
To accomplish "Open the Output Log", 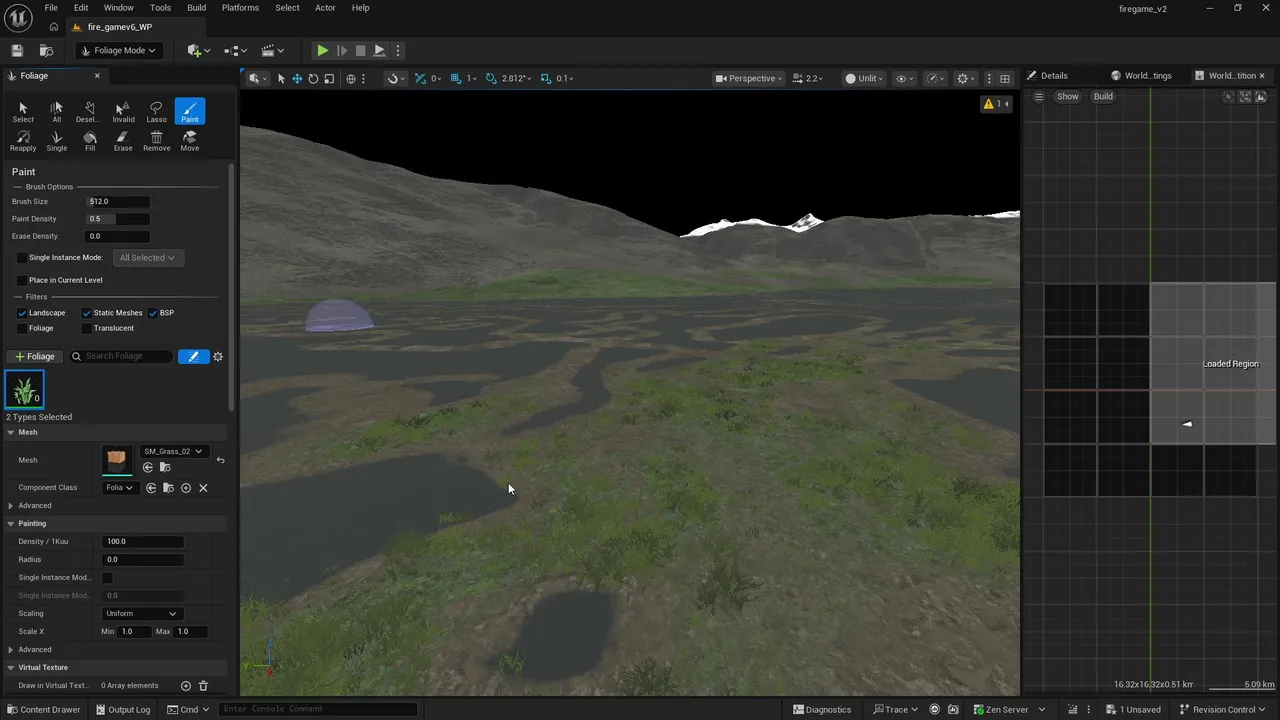I will 123,710.
